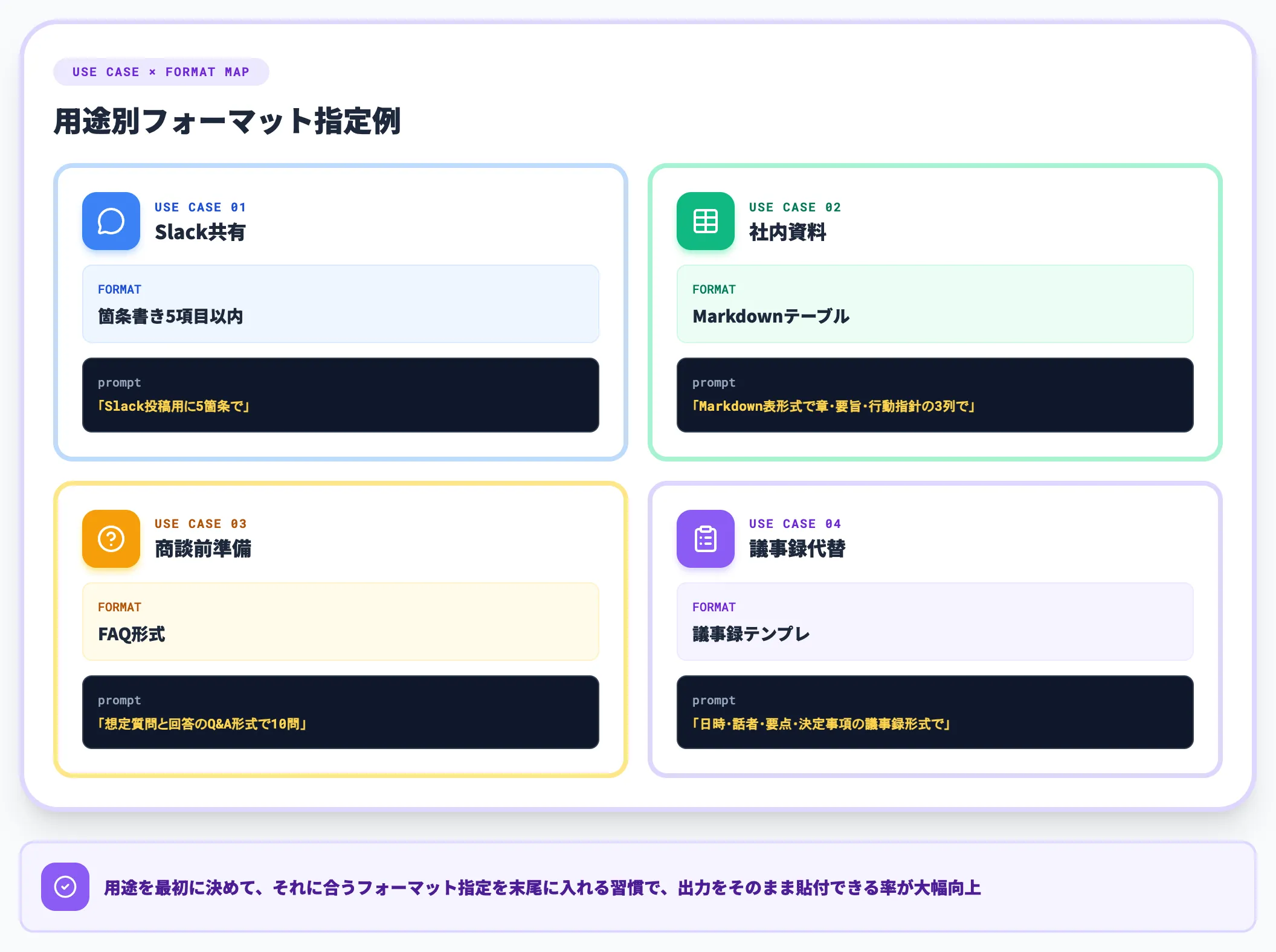Select the format 議事録テンプレ
This screenshot has width=1276, height=952.
tap(751, 634)
